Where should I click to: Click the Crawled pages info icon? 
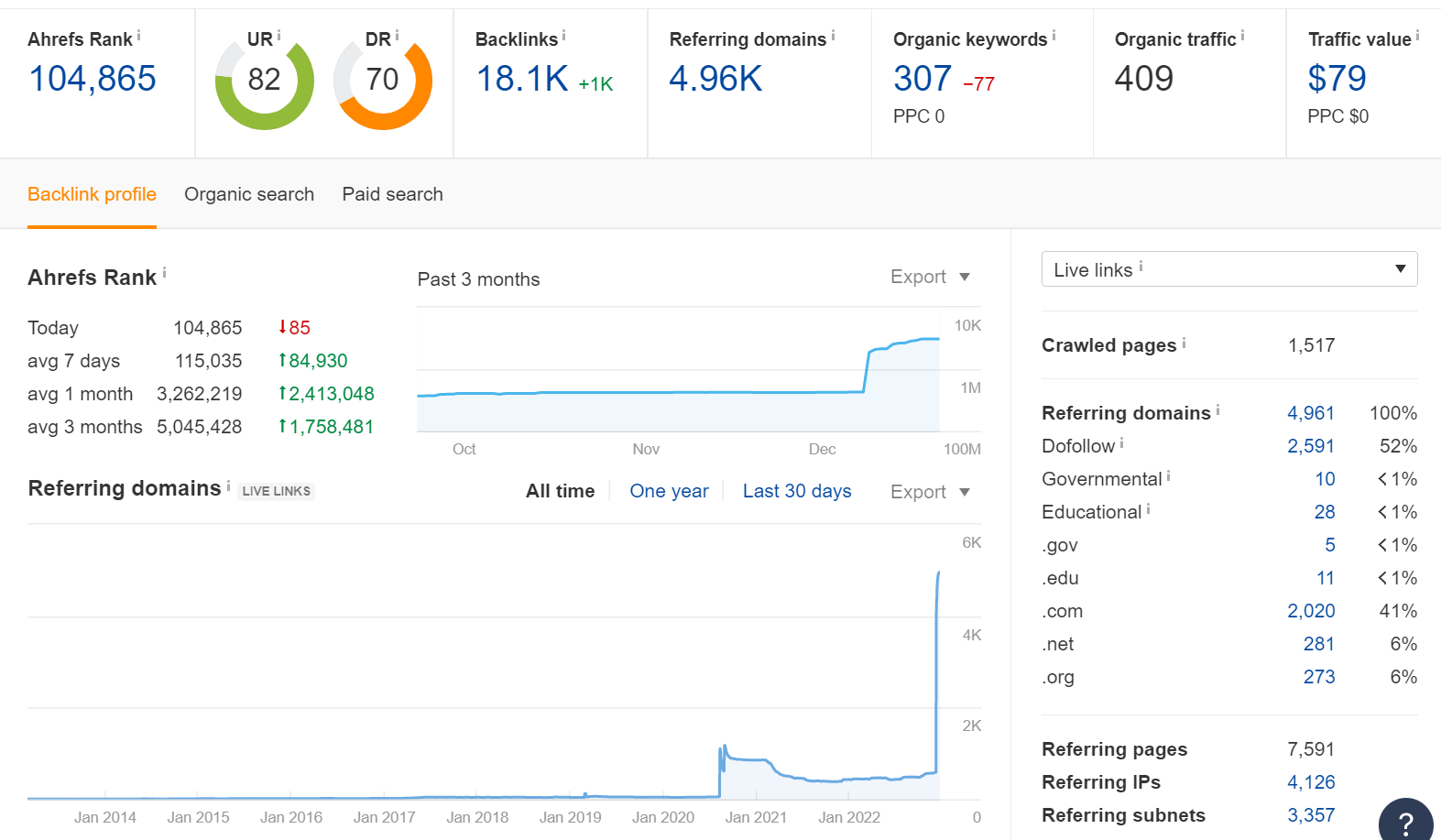[1184, 343]
